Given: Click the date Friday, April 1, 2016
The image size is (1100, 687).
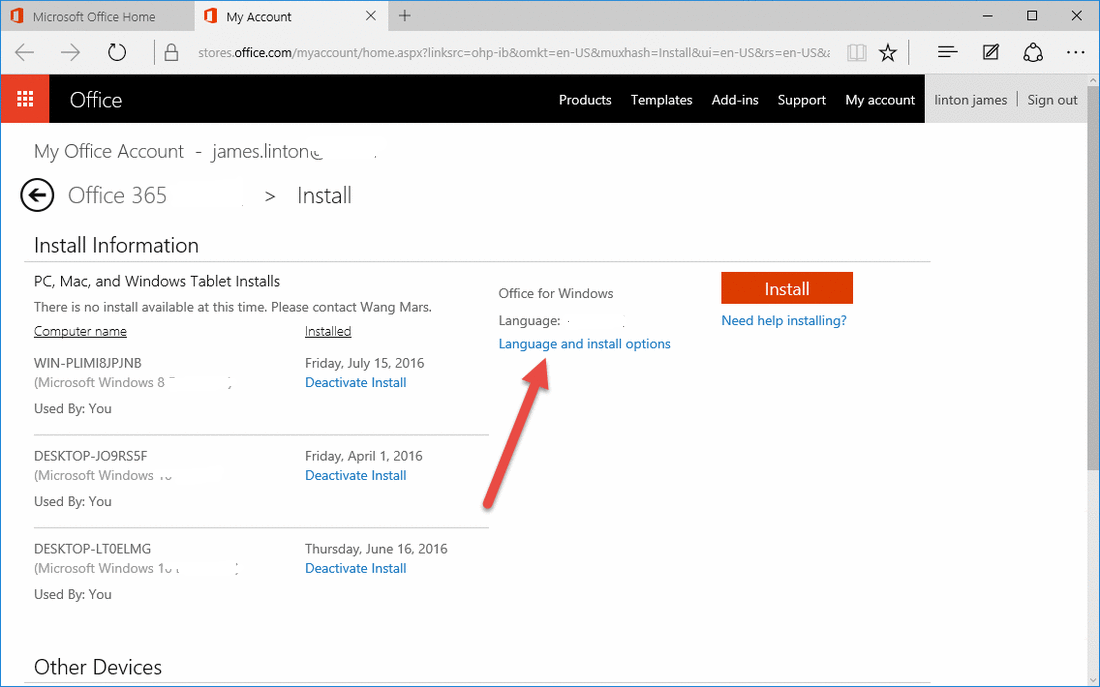Looking at the screenshot, I should 363,456.
